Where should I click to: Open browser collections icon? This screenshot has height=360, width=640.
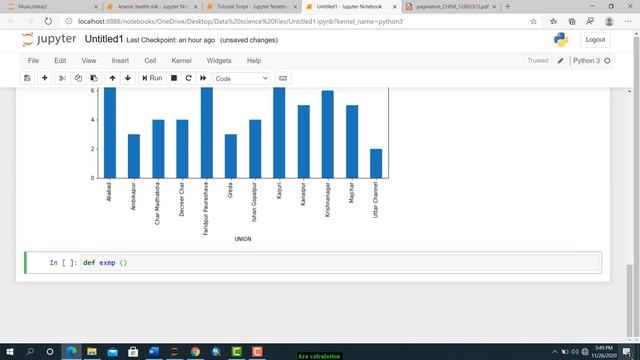[572, 22]
